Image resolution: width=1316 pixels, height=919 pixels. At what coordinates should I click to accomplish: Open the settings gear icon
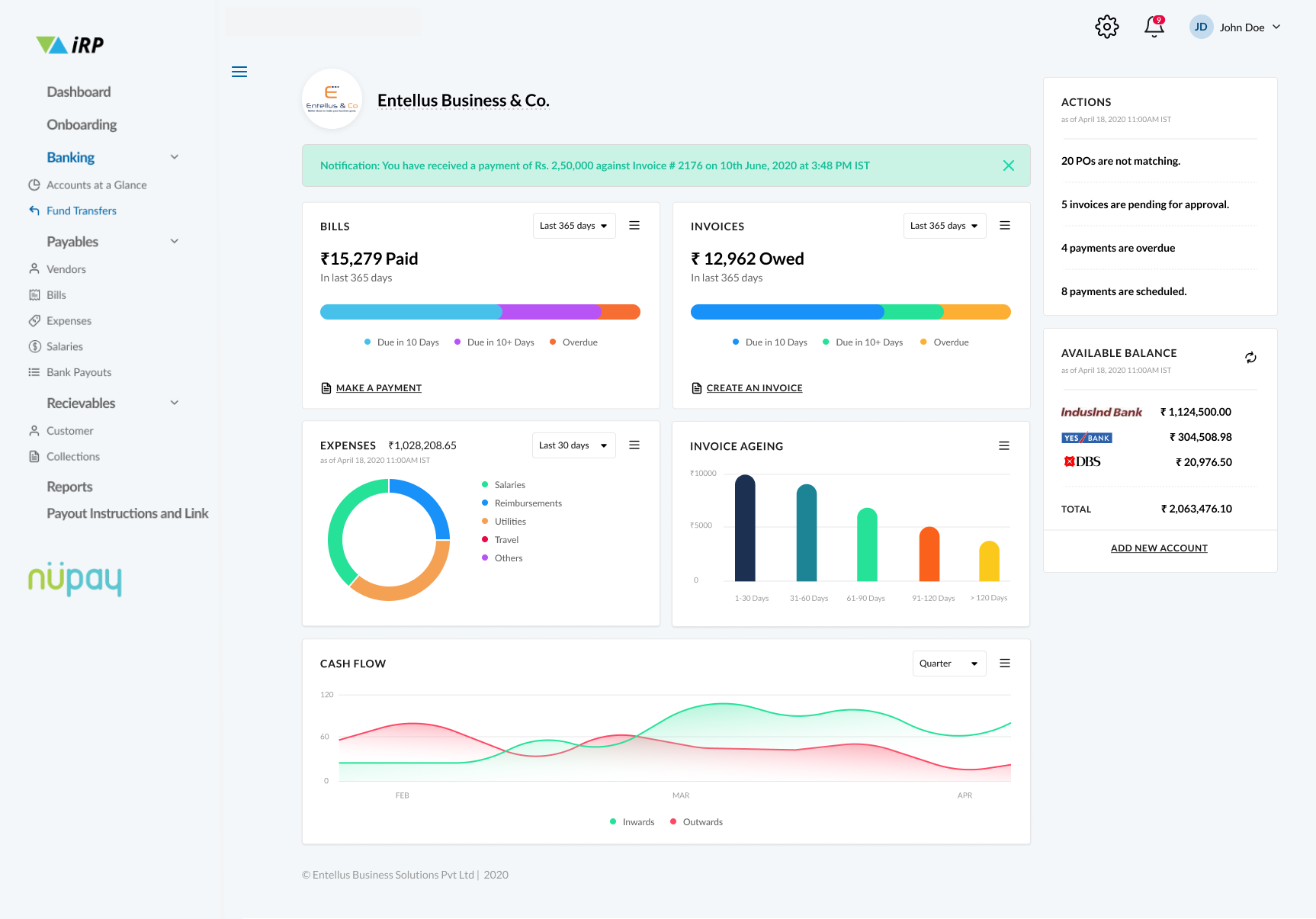point(1106,27)
